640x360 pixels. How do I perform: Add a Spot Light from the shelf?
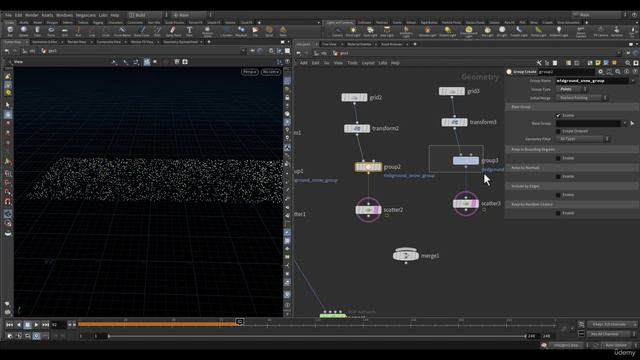pos(370,31)
